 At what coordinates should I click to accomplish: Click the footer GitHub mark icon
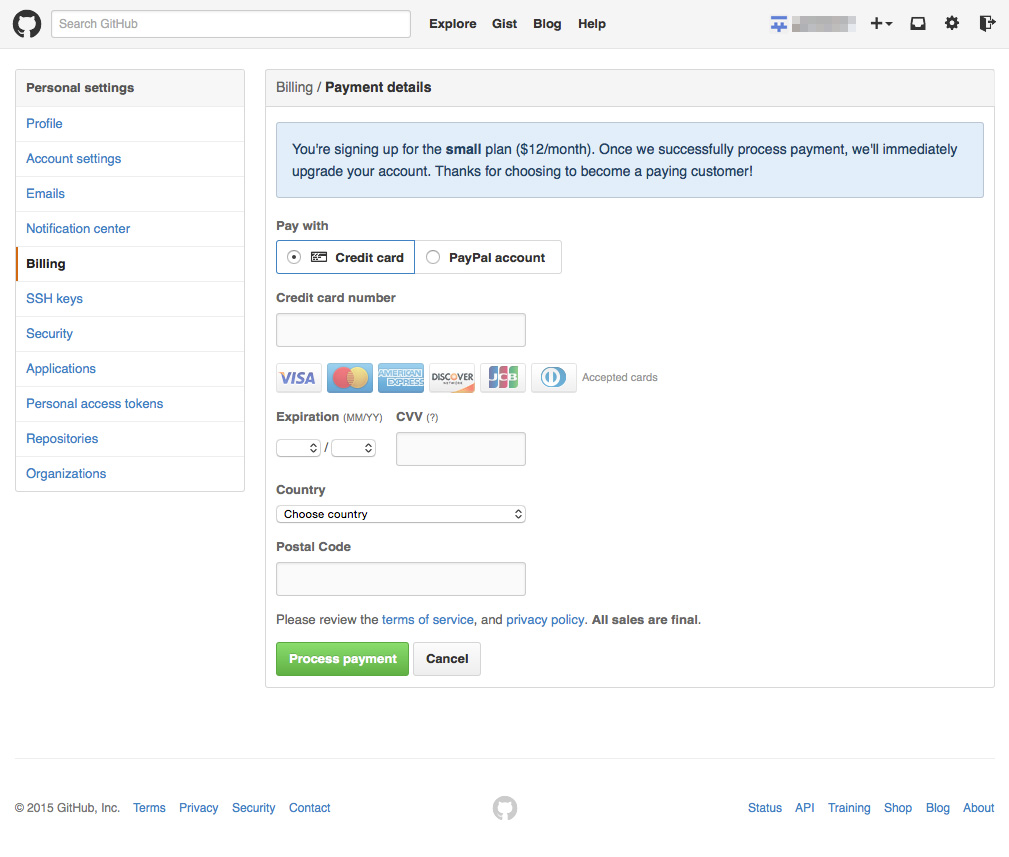point(505,808)
